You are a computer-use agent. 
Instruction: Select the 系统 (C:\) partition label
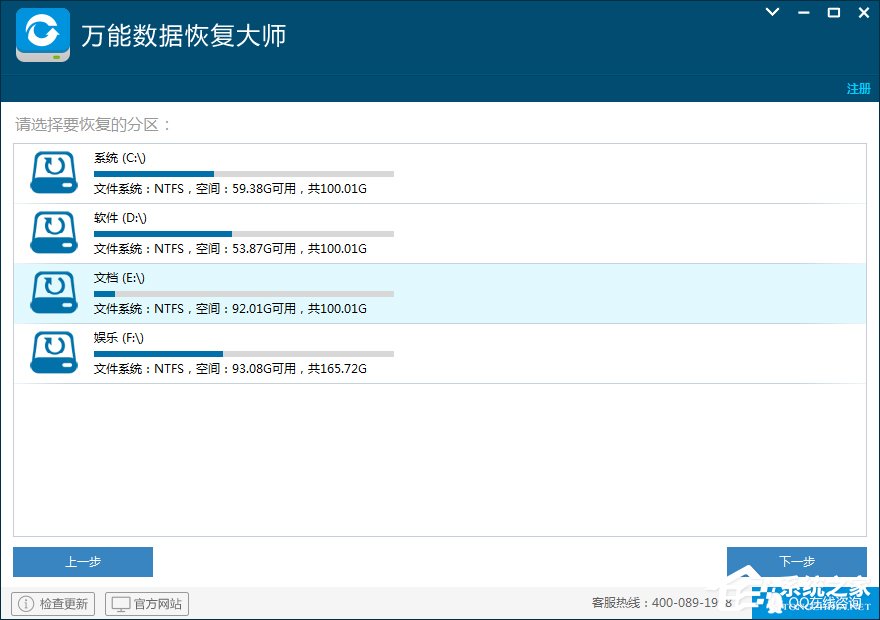pyautogui.click(x=120, y=158)
